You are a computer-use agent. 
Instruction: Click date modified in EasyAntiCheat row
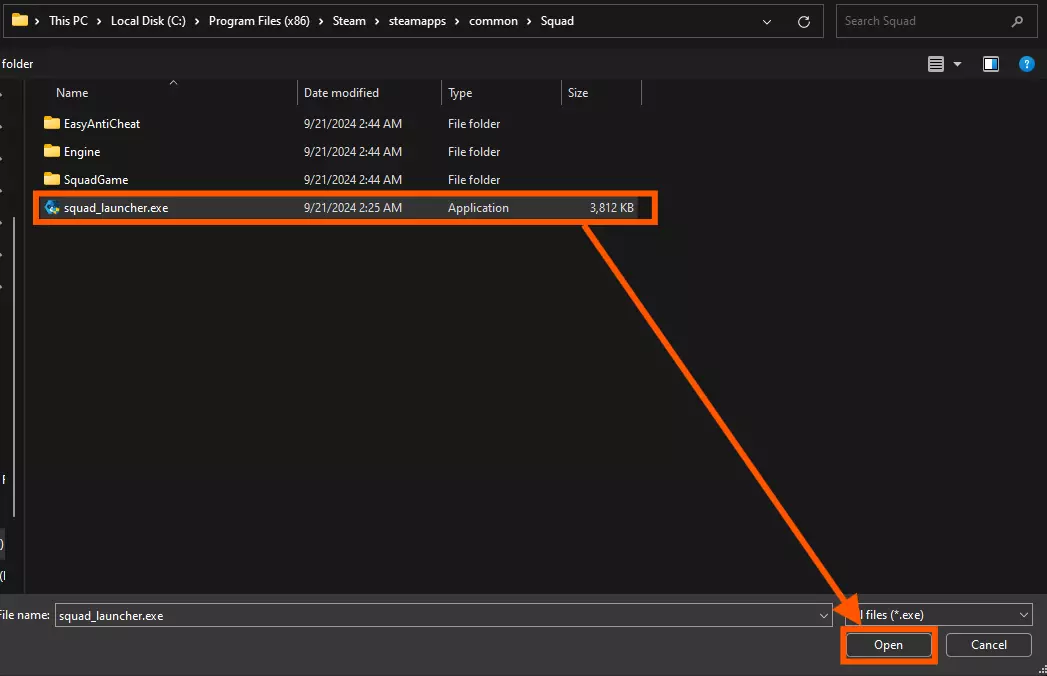[x=353, y=124]
